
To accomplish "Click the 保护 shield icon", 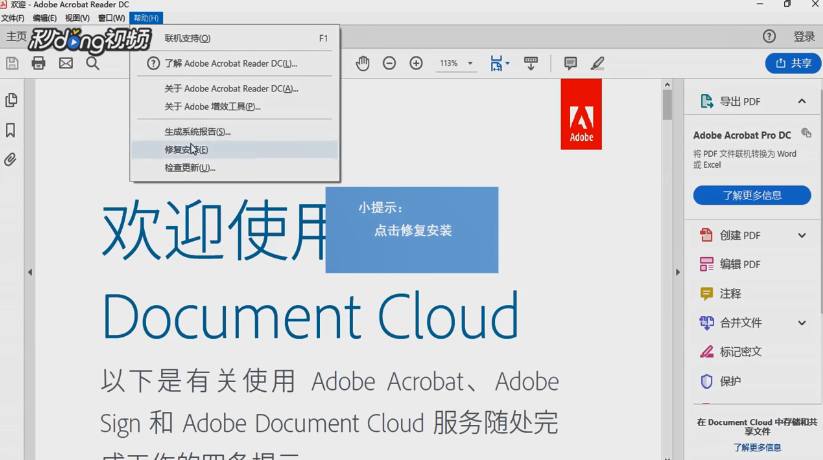I will click(706, 381).
